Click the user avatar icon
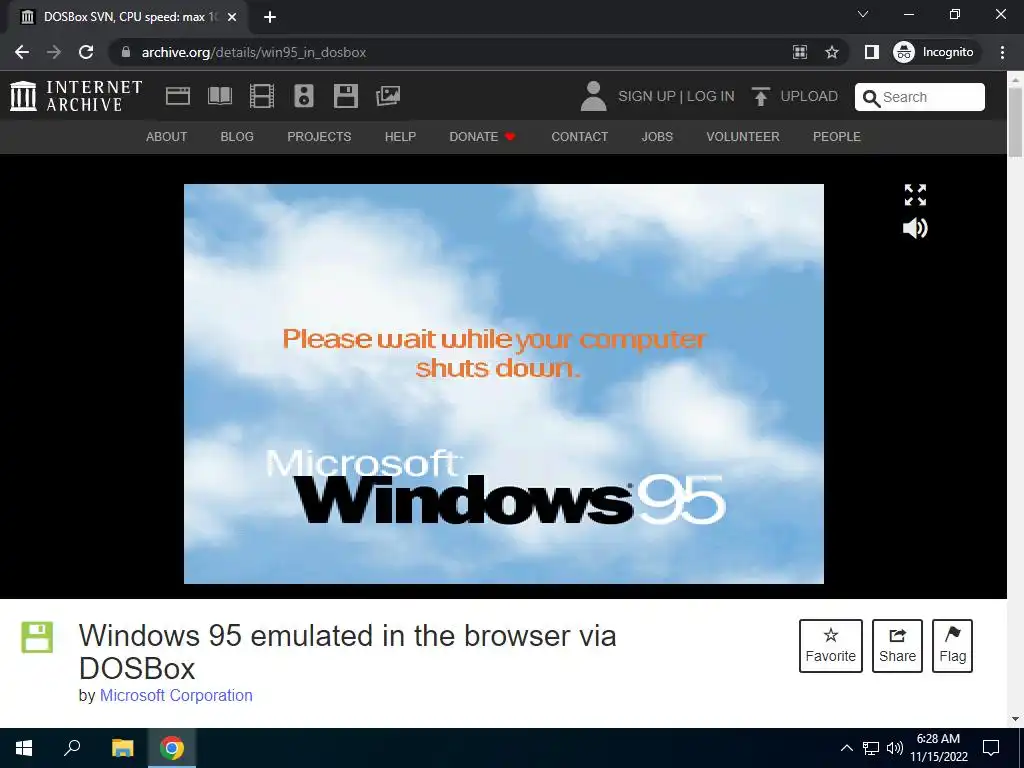 593,96
